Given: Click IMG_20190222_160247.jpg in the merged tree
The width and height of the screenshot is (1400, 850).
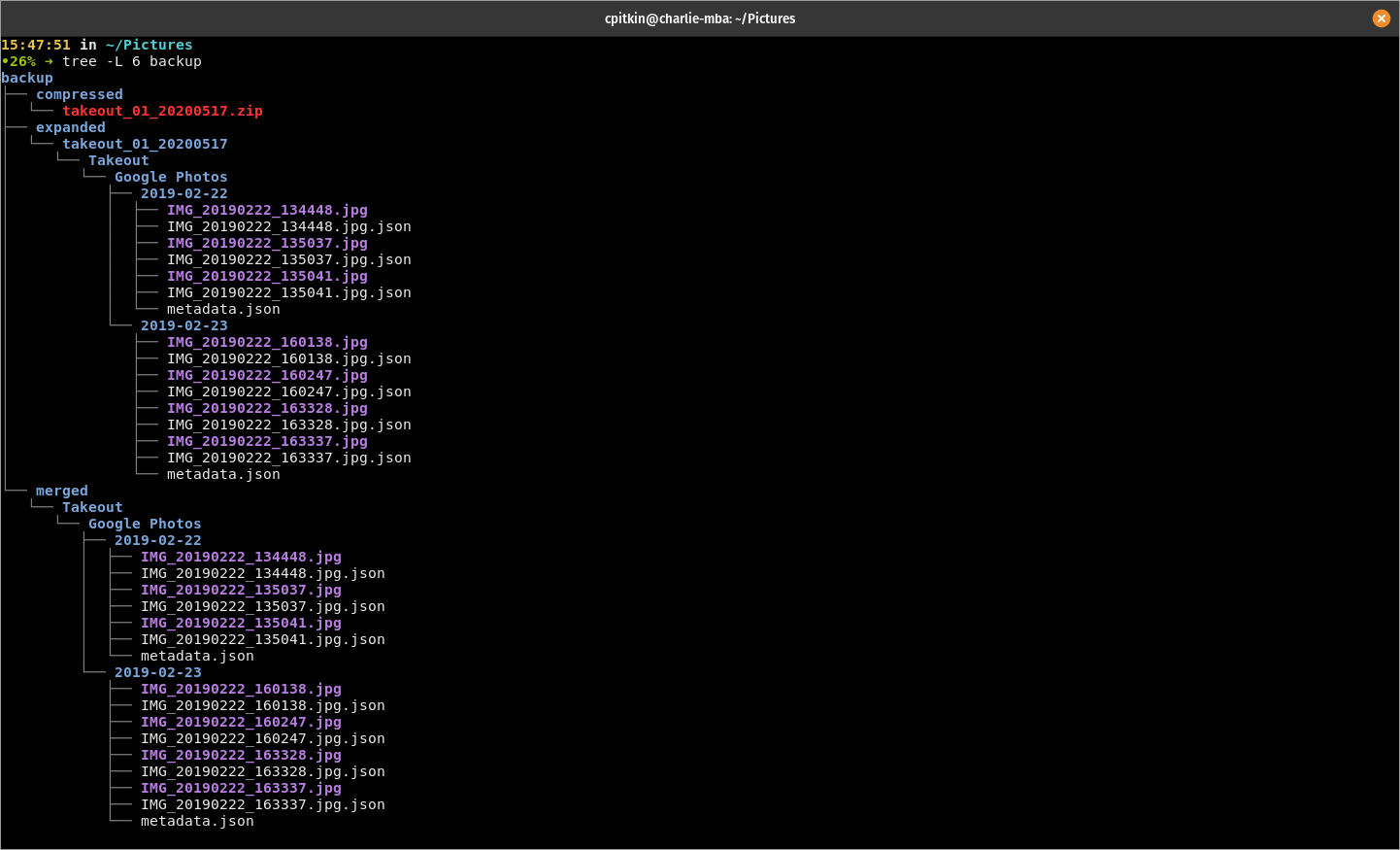Looking at the screenshot, I should pyautogui.click(x=241, y=722).
